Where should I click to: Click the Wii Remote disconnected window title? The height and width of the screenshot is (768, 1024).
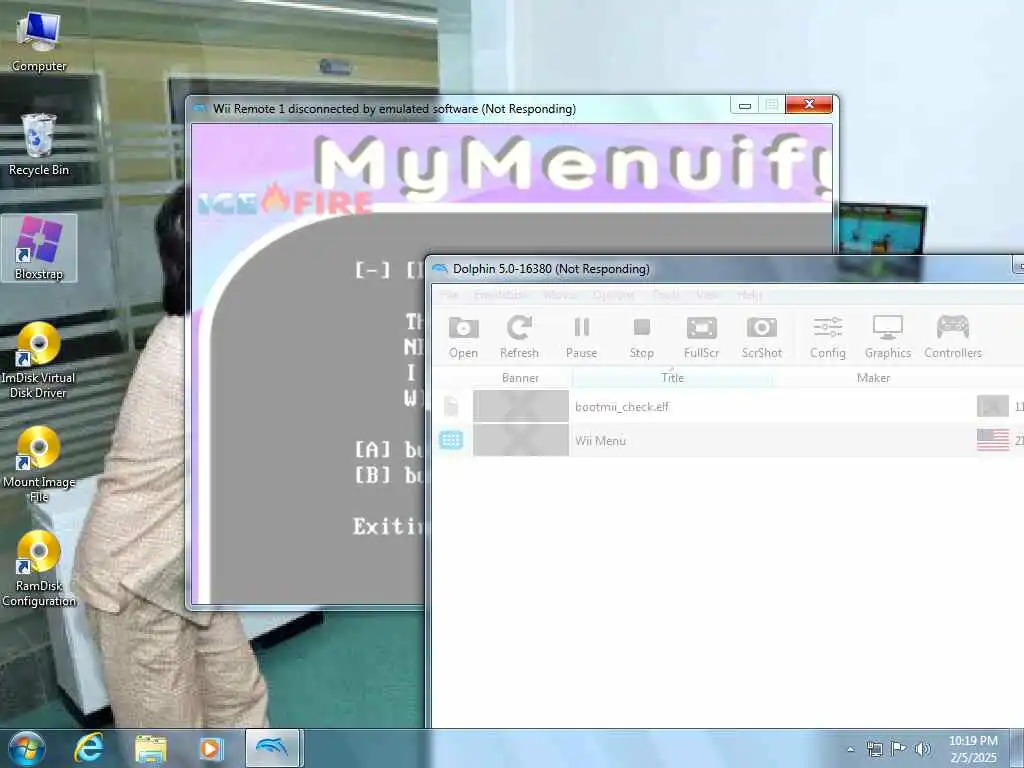[x=394, y=108]
